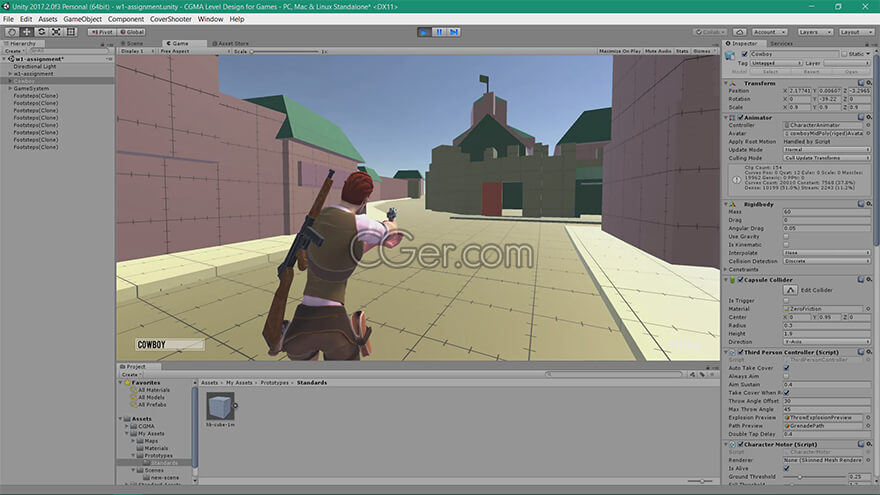Pick Collider Material via circle selector

(868, 309)
